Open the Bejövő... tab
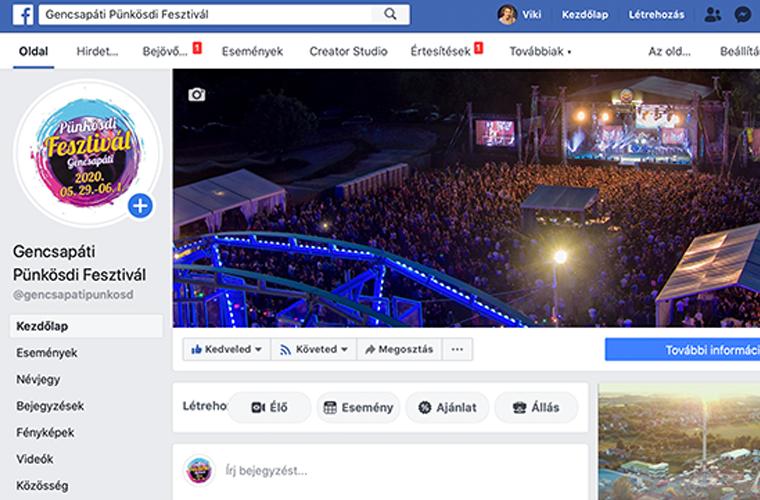 165,51
